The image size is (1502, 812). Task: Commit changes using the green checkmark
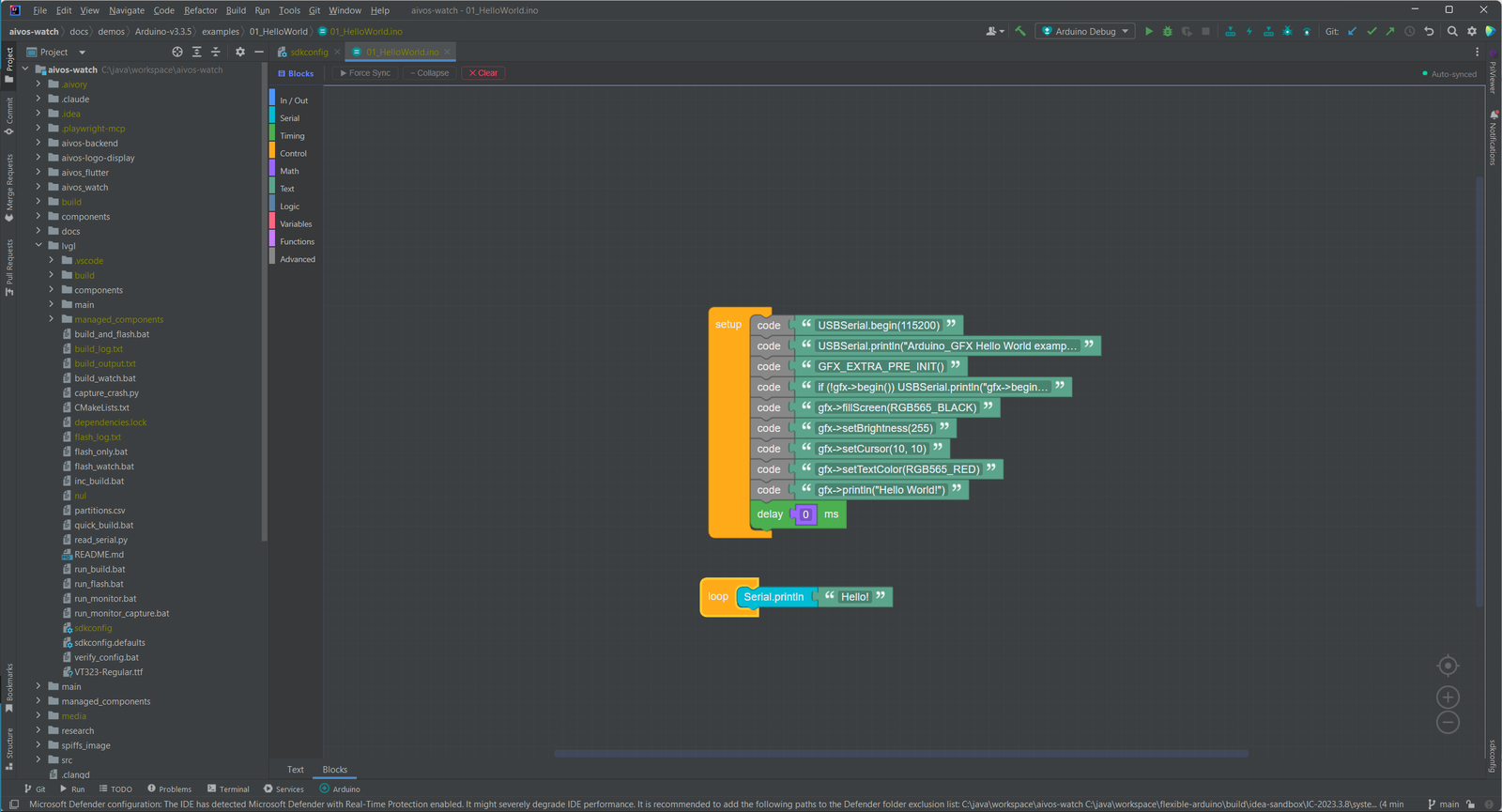point(1372,31)
